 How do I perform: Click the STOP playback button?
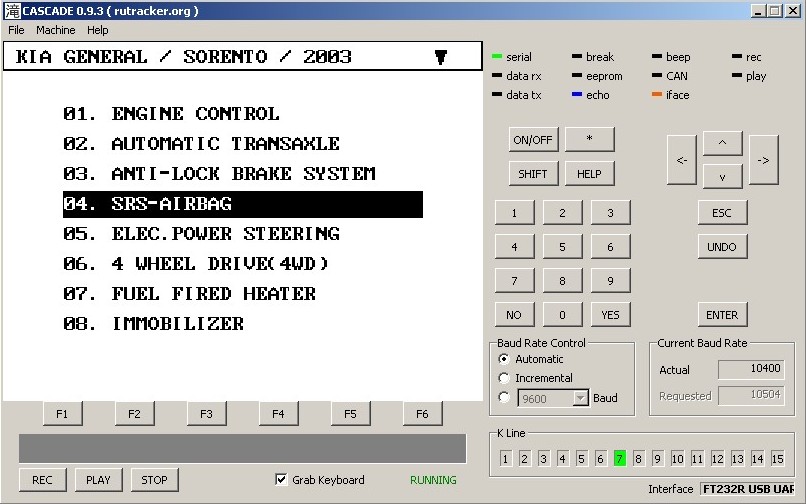pos(154,480)
